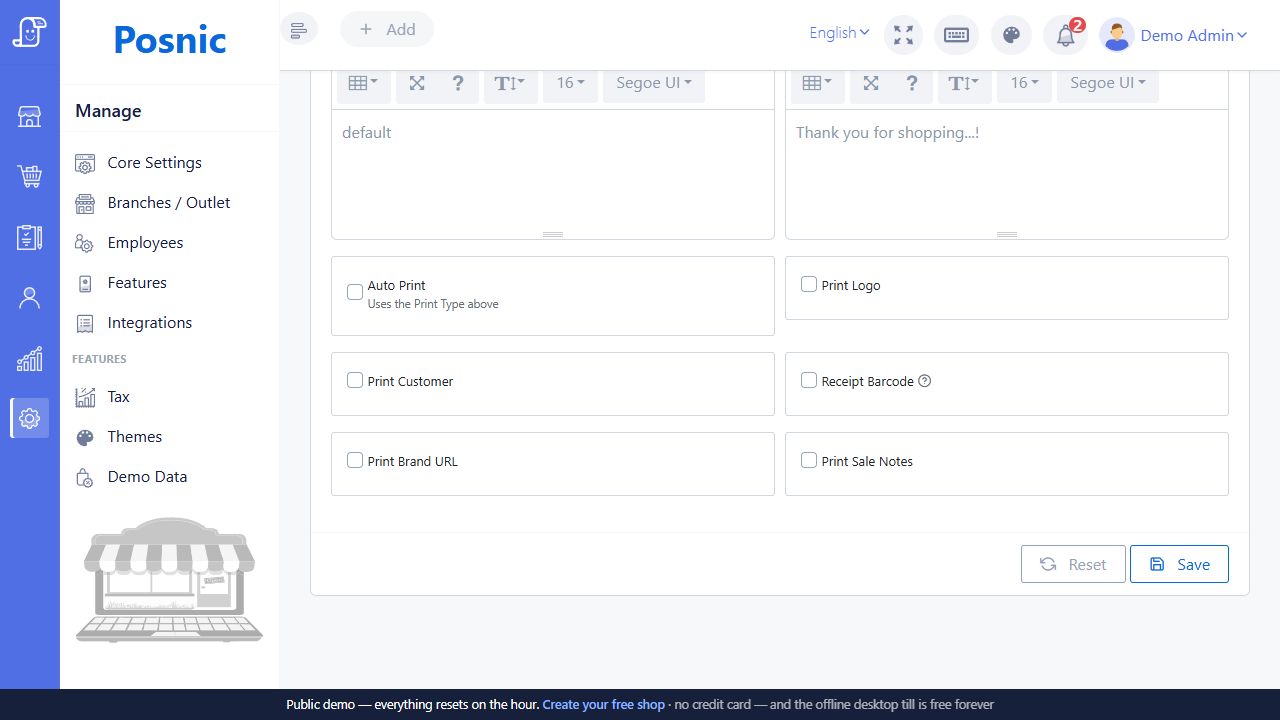Screen dimensions: 1280x720
Task: Open notifications bell with 2 badge
Action: (1066, 35)
